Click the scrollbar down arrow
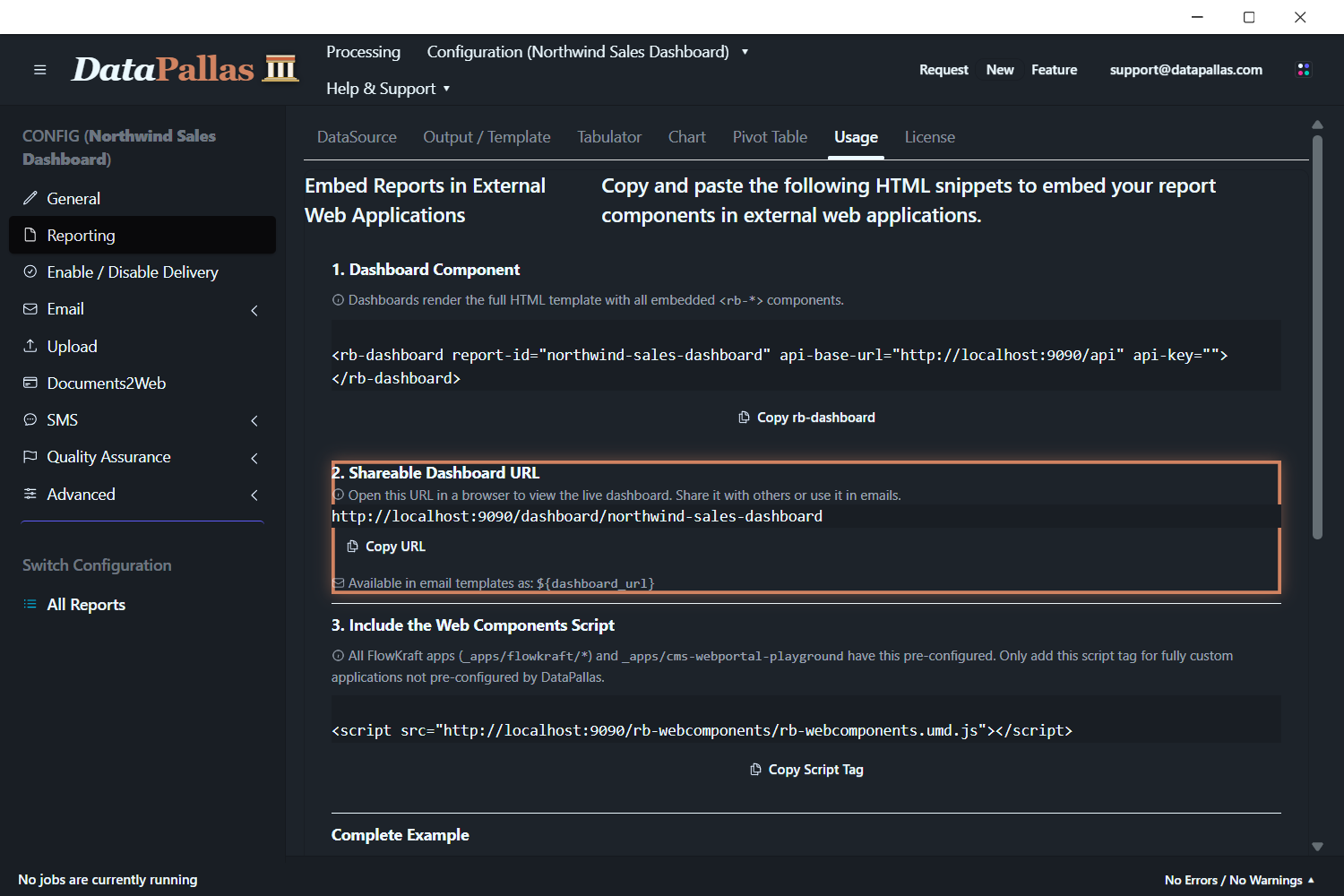Viewport: 1344px width, 896px height. (1317, 846)
